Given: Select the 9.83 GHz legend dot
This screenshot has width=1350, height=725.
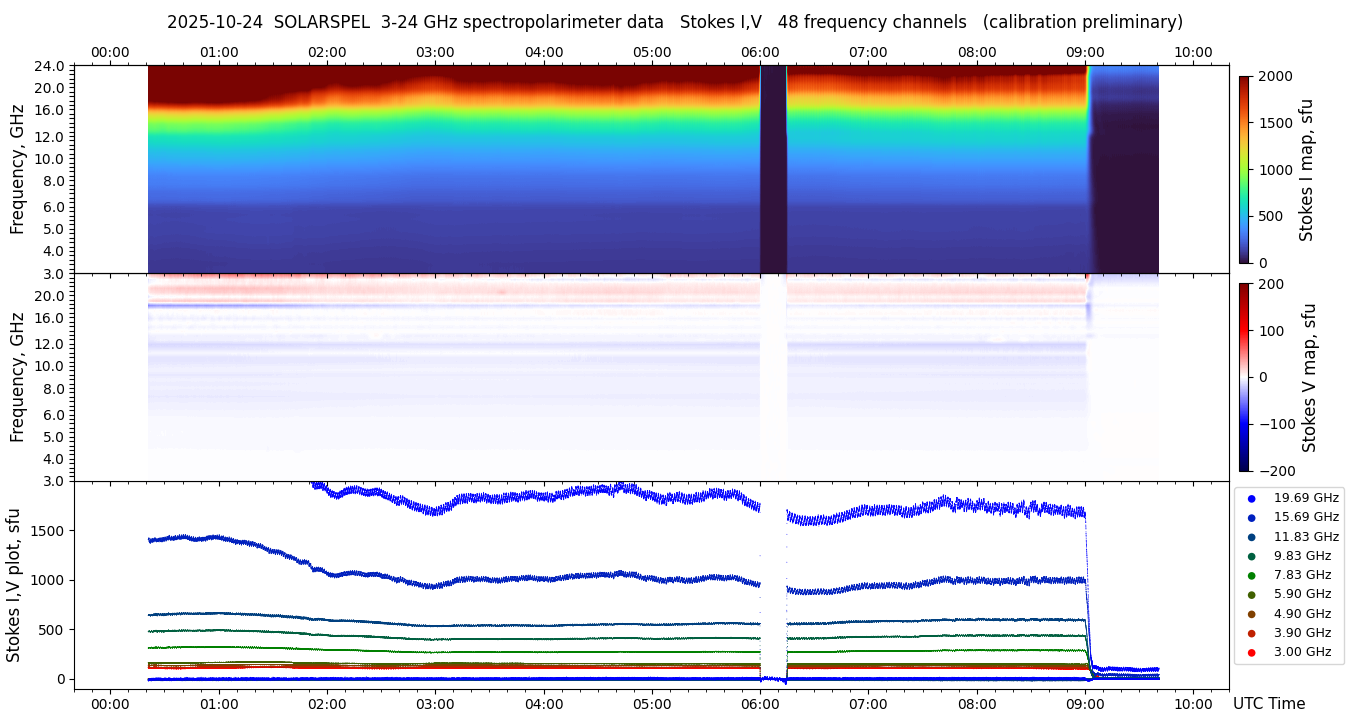Looking at the screenshot, I should pyautogui.click(x=1251, y=556).
